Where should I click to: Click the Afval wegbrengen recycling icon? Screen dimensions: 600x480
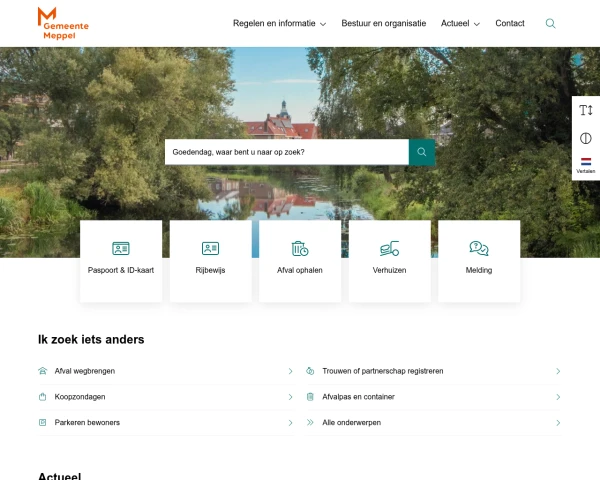point(42,371)
